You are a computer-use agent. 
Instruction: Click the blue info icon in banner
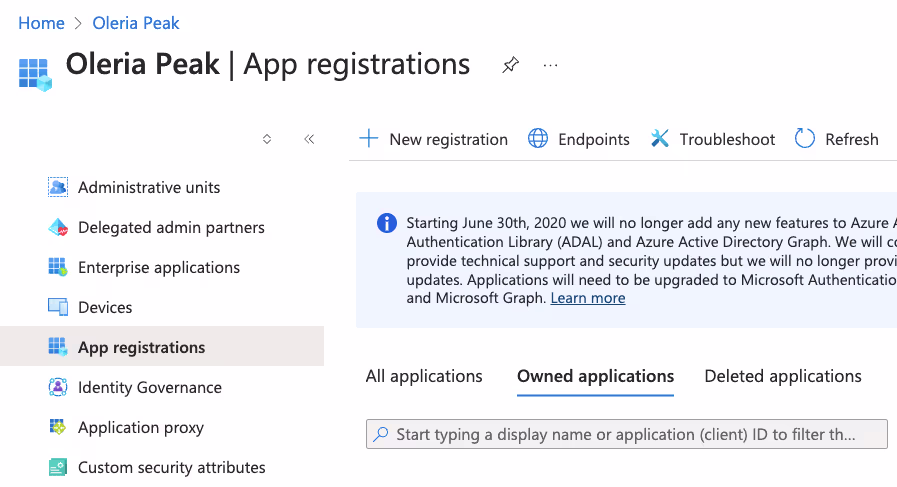point(387,223)
